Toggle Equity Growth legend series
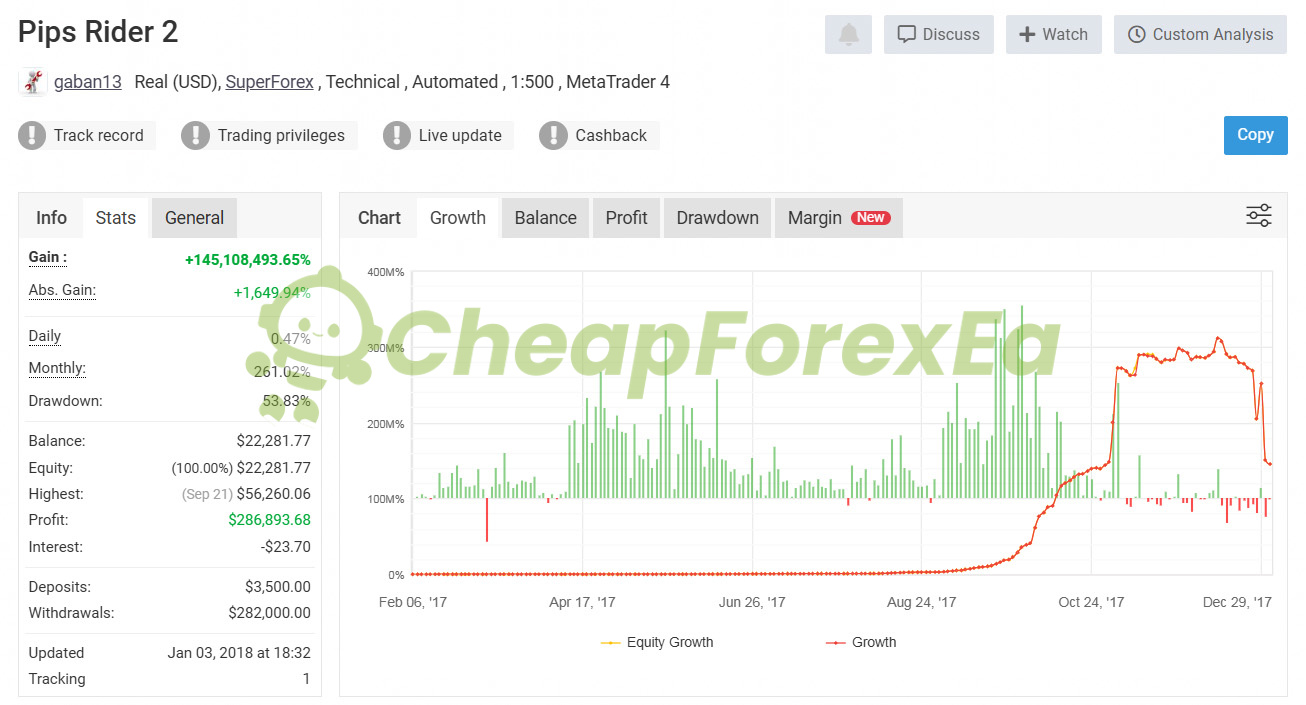Viewport: 1306px width, 705px height. click(x=657, y=642)
